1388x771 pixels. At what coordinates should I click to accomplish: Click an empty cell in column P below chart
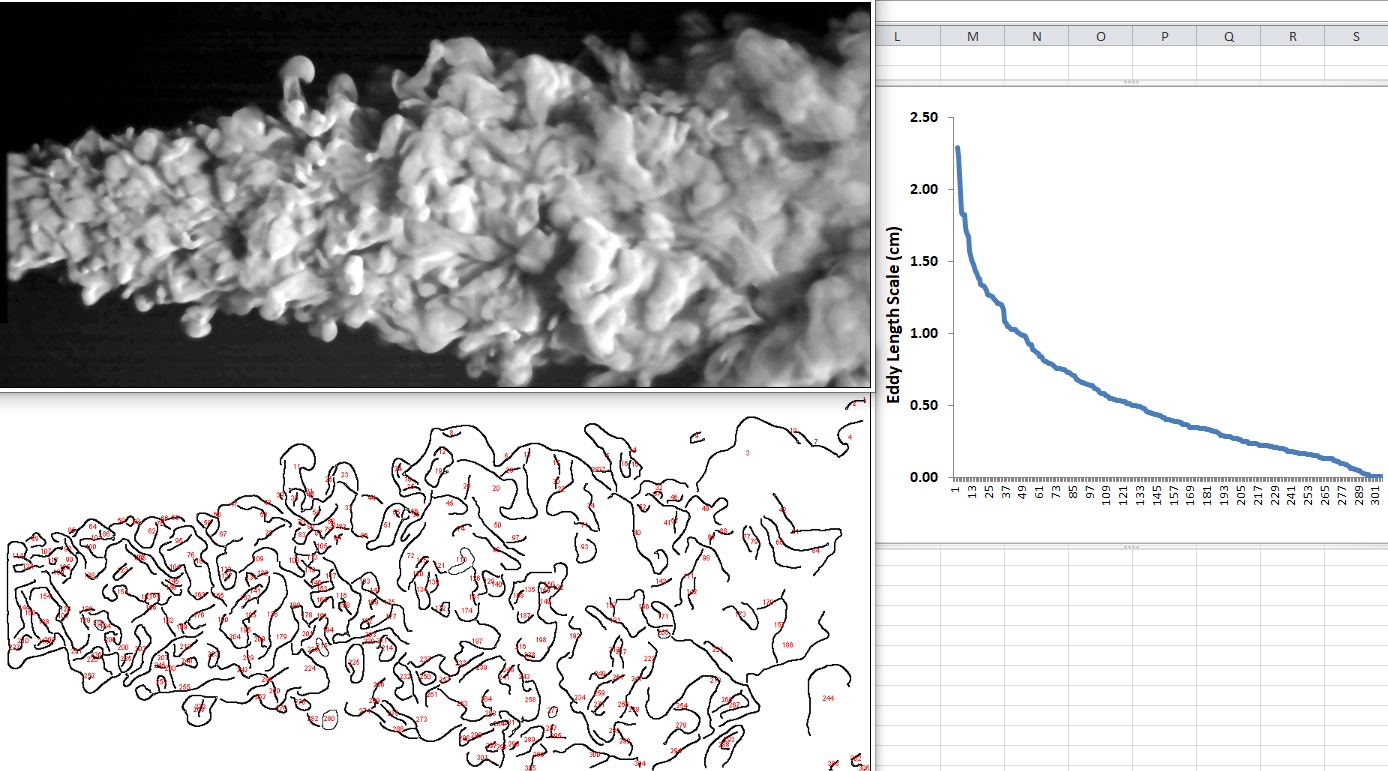(x=1164, y=620)
